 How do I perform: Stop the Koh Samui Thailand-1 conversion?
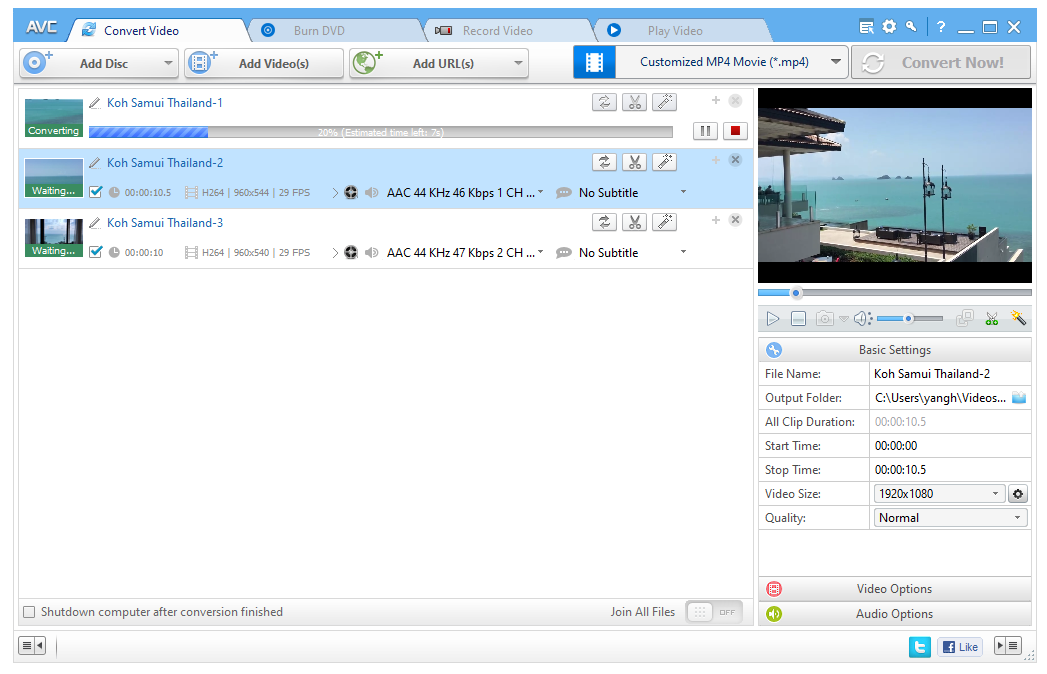pyautogui.click(x=735, y=131)
